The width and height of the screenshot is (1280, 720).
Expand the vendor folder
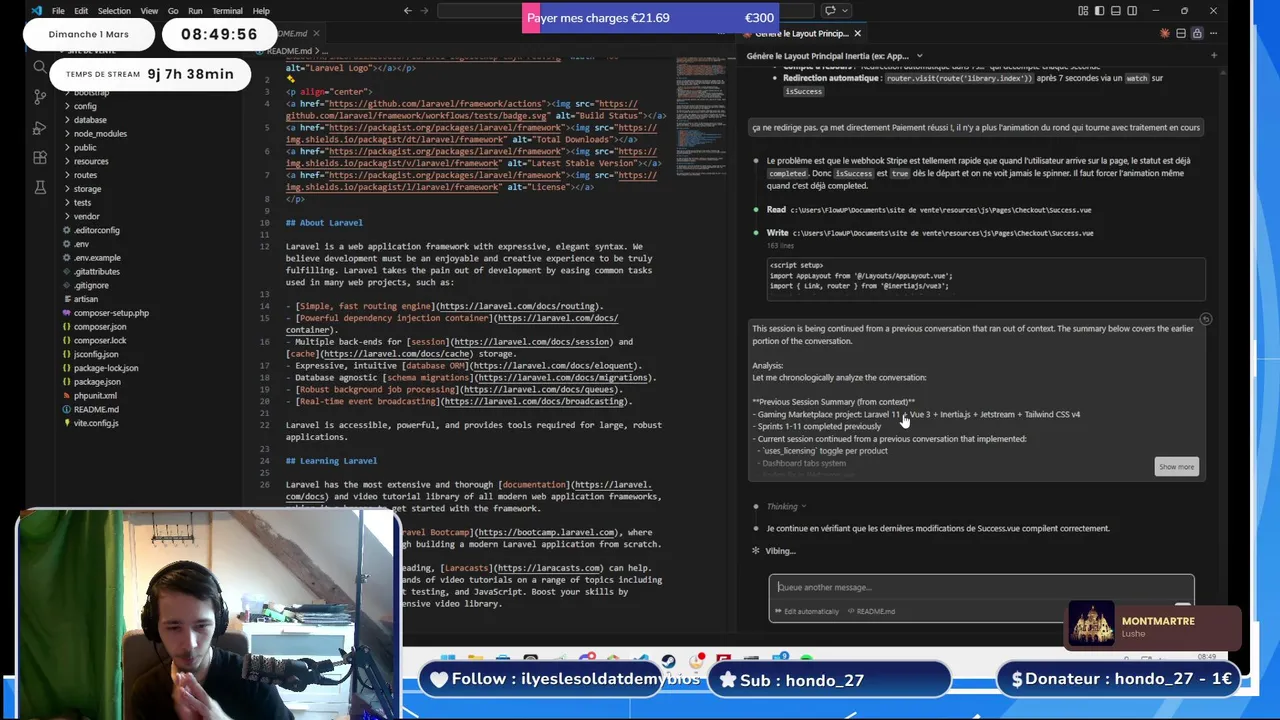coord(86,216)
